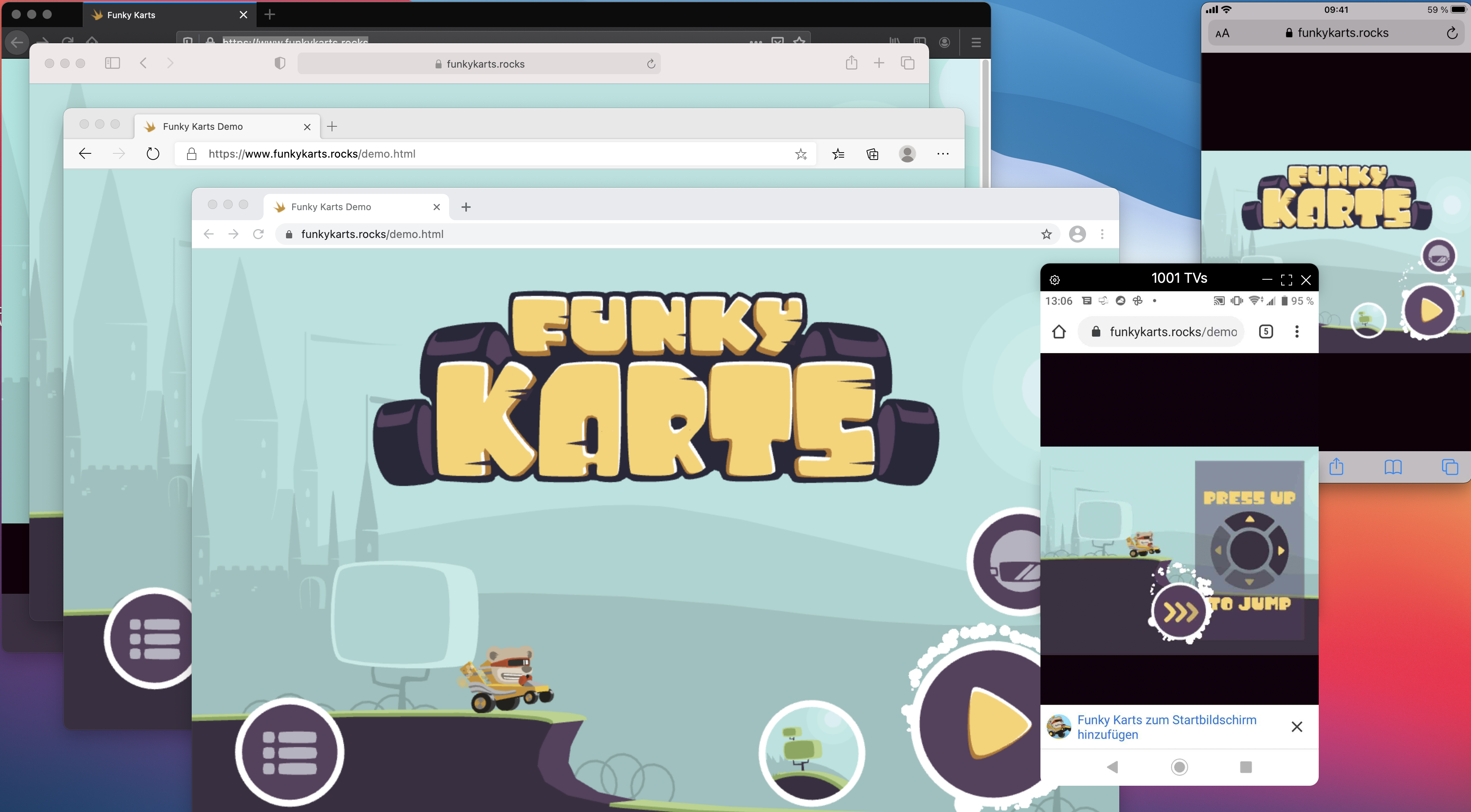Toggle Safari sidebar button
1471x812 pixels.
tap(112, 63)
